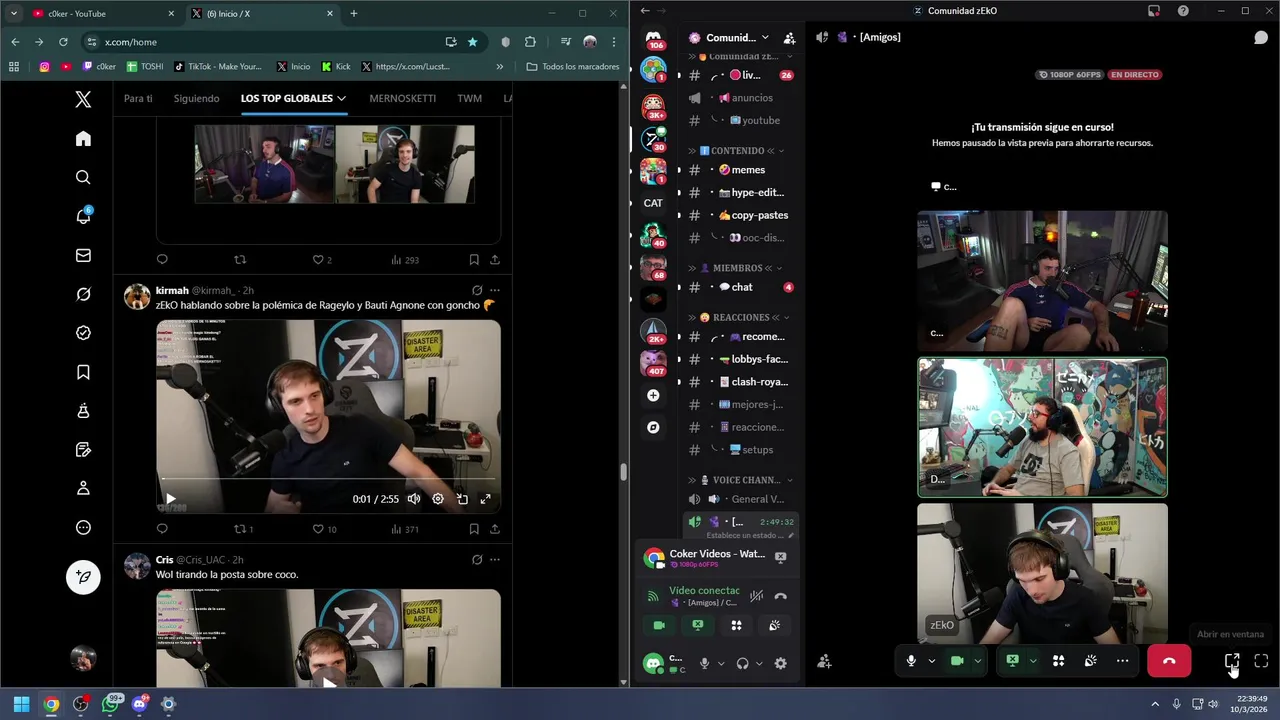The image size is (1280, 720).
Task: Switch to c0ker - YouTube browser tab
Action: [104, 14]
